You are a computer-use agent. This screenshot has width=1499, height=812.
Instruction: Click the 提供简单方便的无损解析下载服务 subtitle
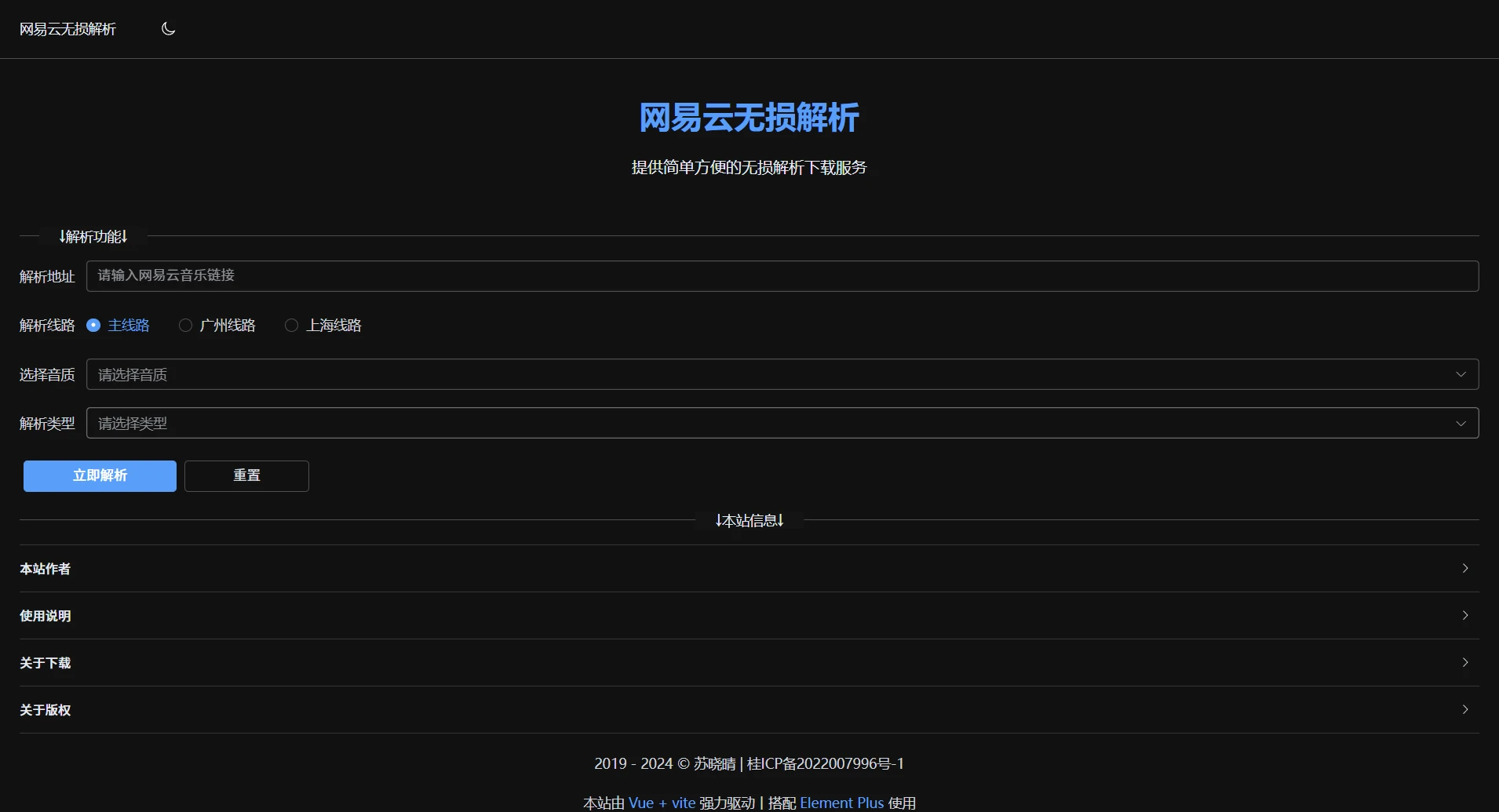(x=749, y=167)
